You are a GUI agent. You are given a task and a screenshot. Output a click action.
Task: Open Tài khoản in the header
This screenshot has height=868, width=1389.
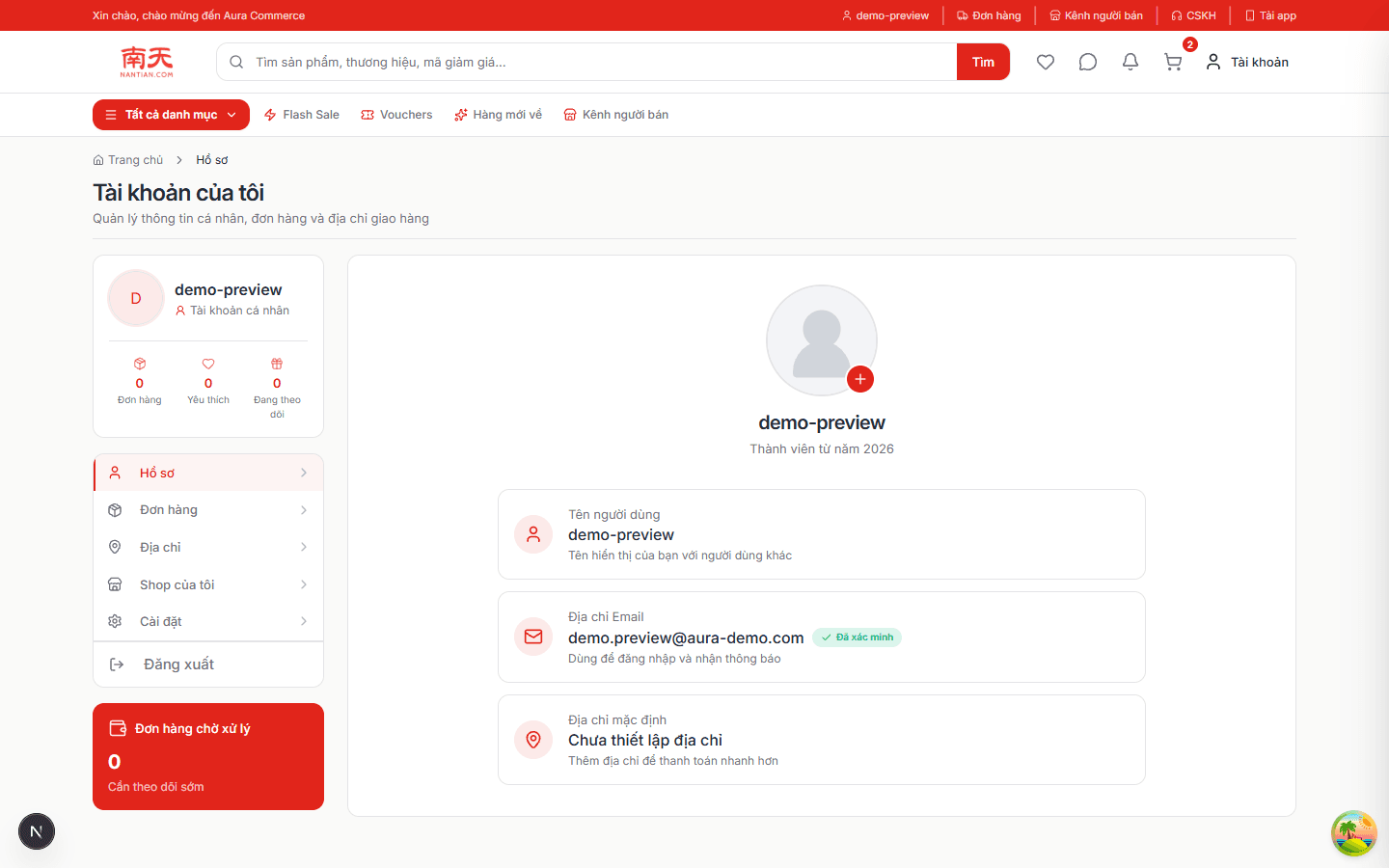(1247, 62)
